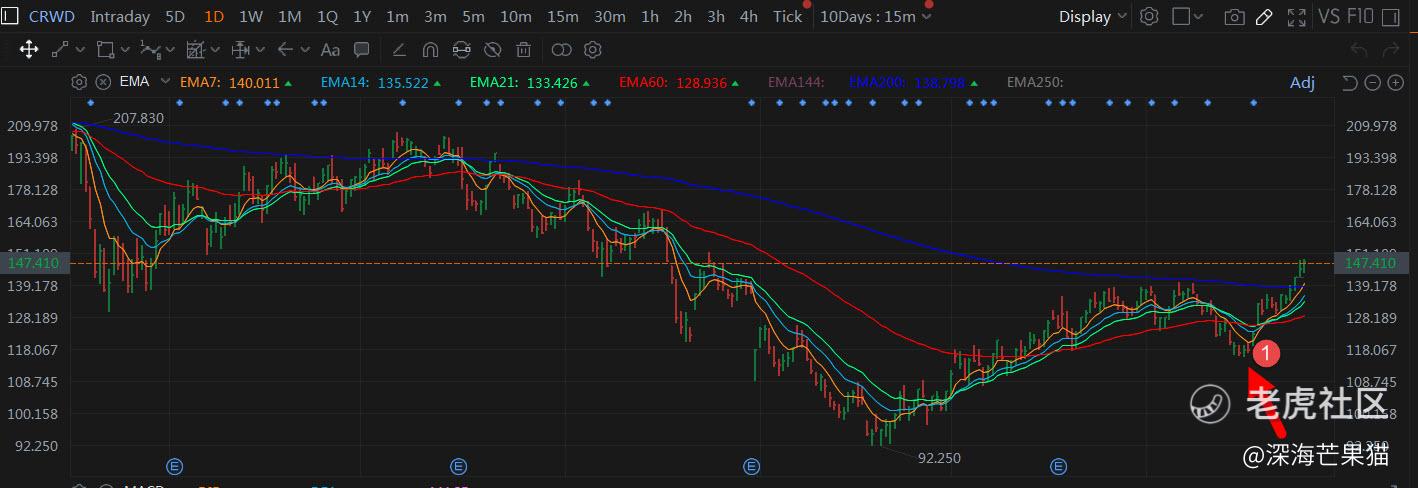Select the 1D timeframe tab
This screenshot has width=1418, height=488.
coord(214,16)
